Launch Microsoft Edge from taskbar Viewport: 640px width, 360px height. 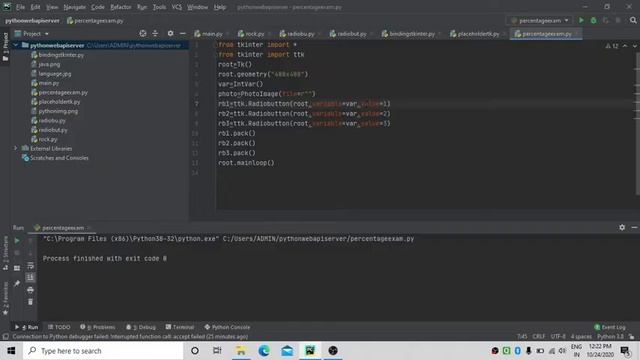264,351
